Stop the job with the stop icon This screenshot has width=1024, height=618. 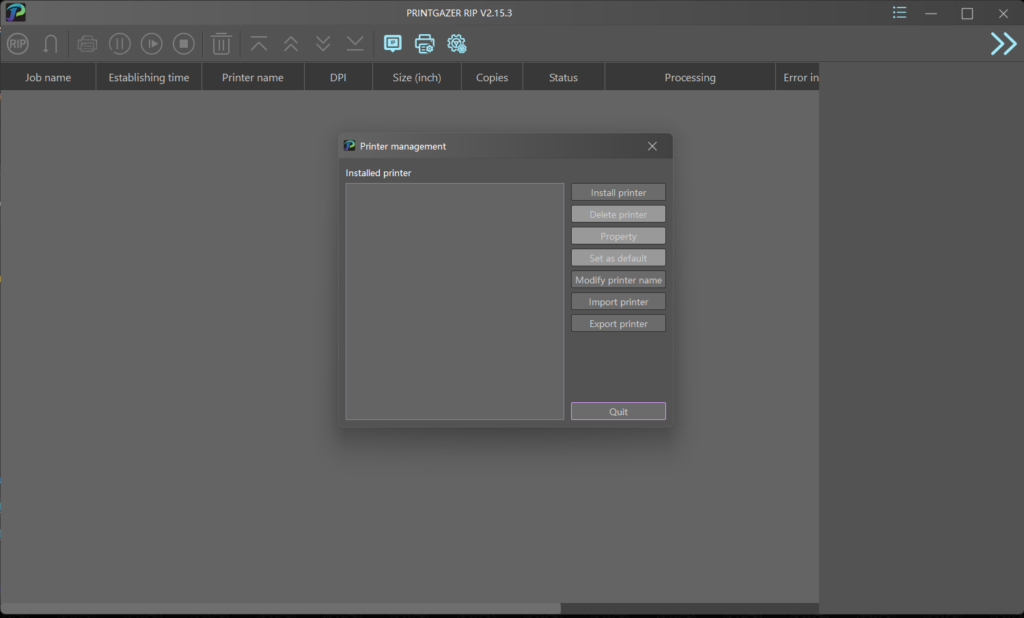184,44
